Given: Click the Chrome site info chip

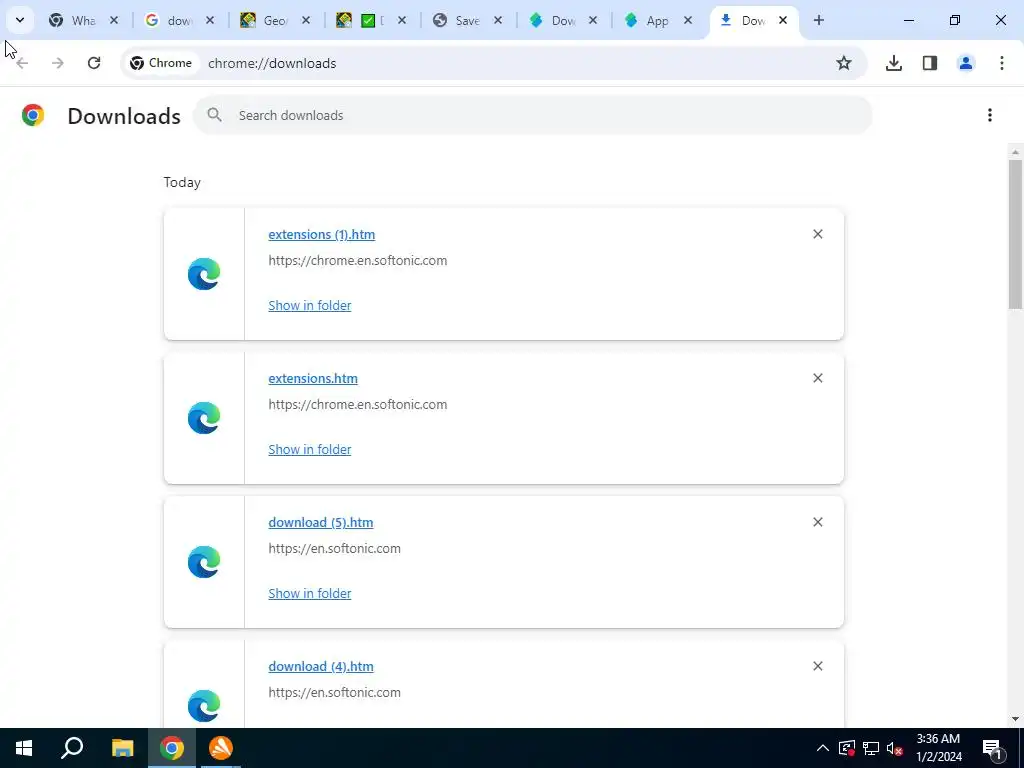Looking at the screenshot, I should pyautogui.click(x=161, y=63).
